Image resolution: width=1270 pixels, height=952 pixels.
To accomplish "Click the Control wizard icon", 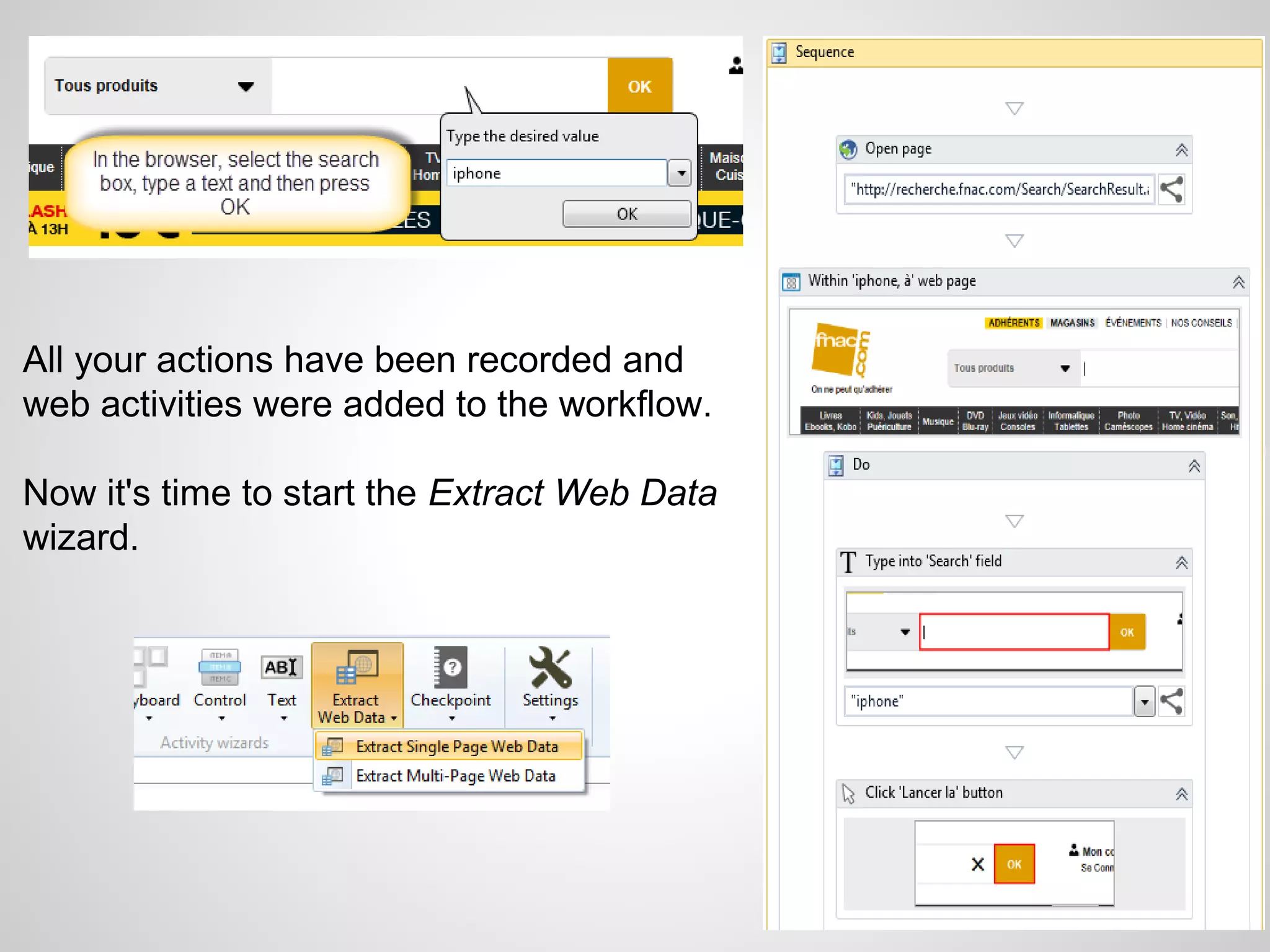I will pos(220,668).
